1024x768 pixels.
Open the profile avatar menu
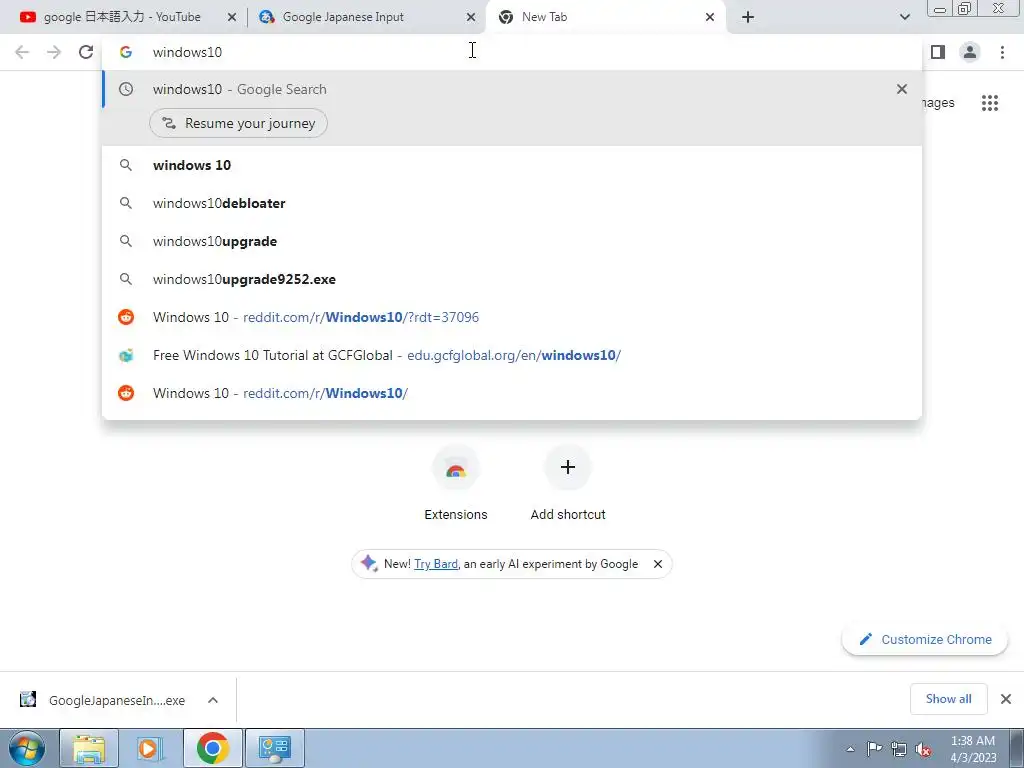970,52
